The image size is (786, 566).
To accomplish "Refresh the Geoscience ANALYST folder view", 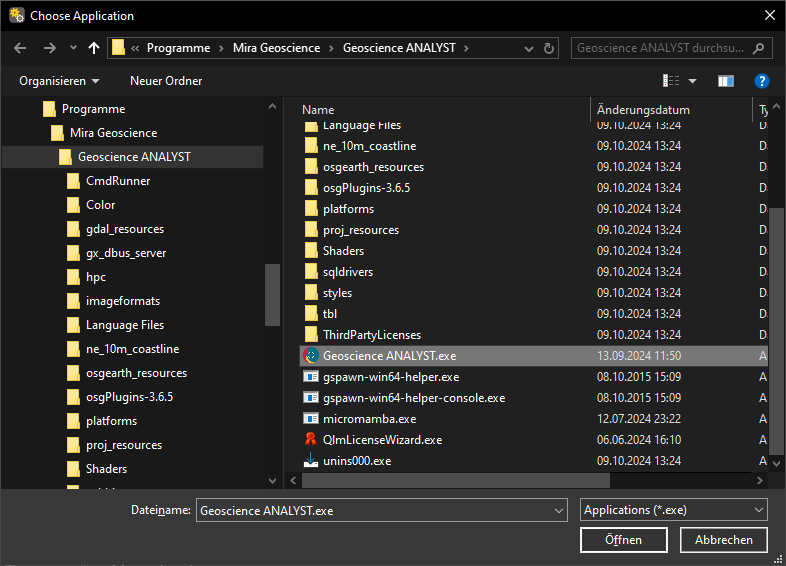I will click(549, 48).
